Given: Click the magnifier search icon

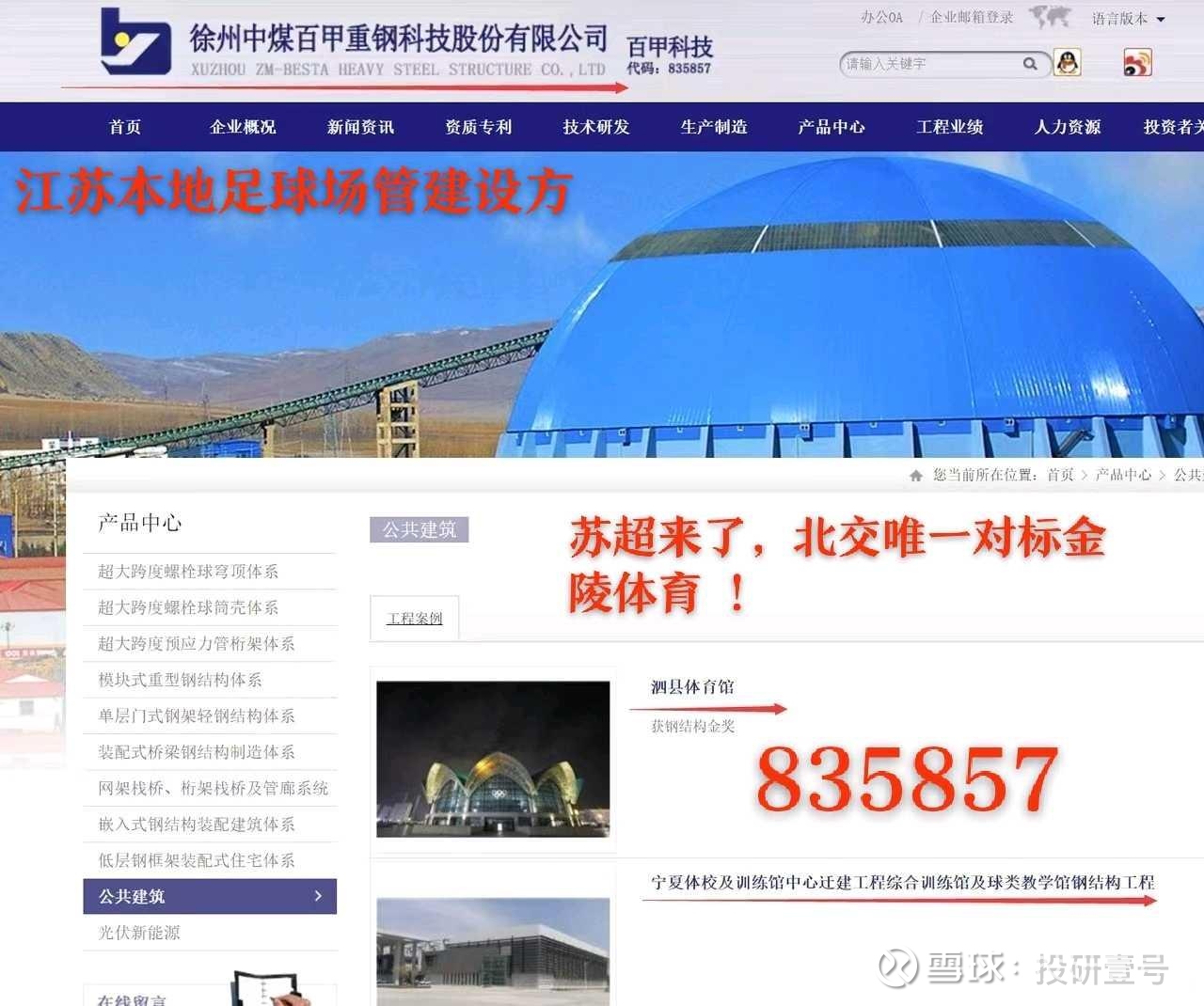Looking at the screenshot, I should [1030, 64].
